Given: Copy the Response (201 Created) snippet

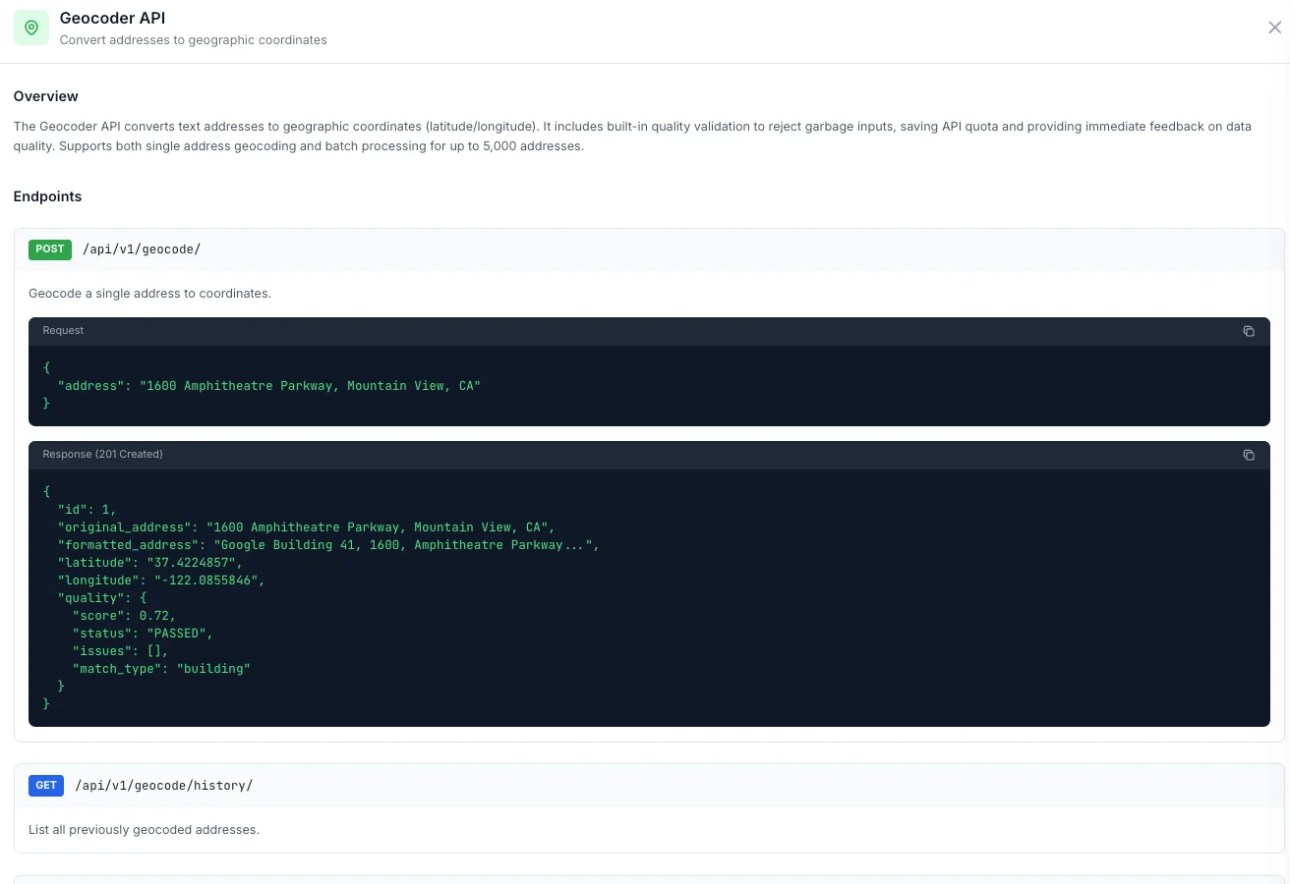Looking at the screenshot, I should pyautogui.click(x=1247, y=454).
